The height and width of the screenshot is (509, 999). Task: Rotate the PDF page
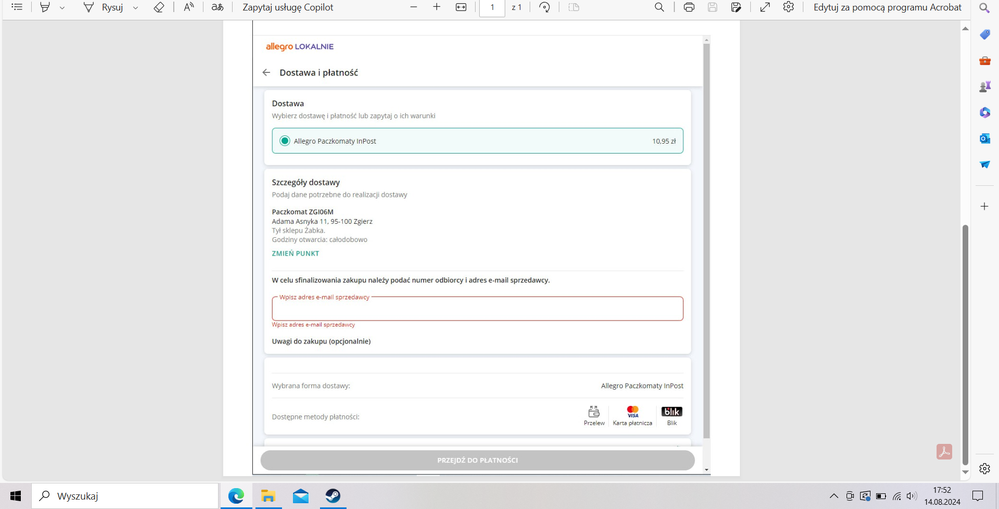544,7
